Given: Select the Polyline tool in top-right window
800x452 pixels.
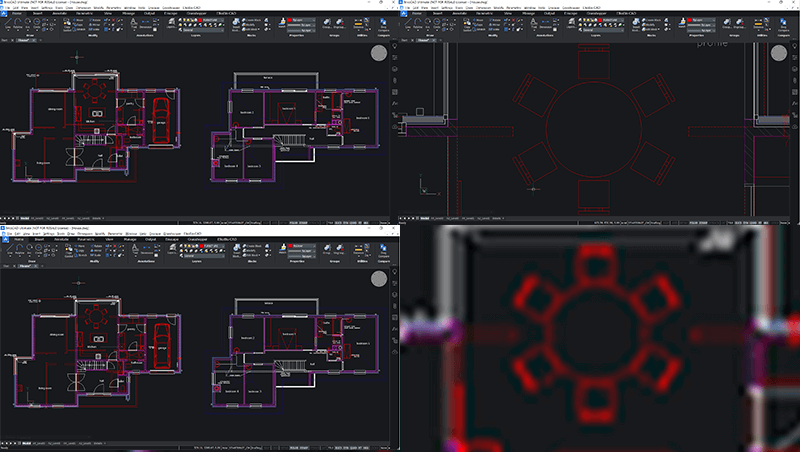Looking at the screenshot, I should (x=418, y=22).
